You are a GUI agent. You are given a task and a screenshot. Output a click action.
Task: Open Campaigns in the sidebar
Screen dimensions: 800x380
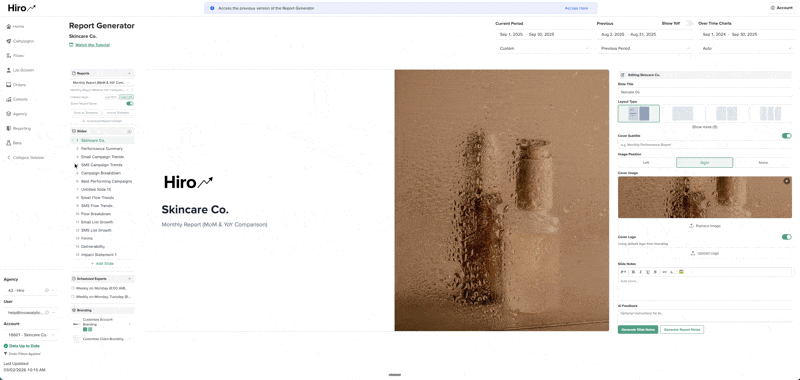pyautogui.click(x=20, y=41)
